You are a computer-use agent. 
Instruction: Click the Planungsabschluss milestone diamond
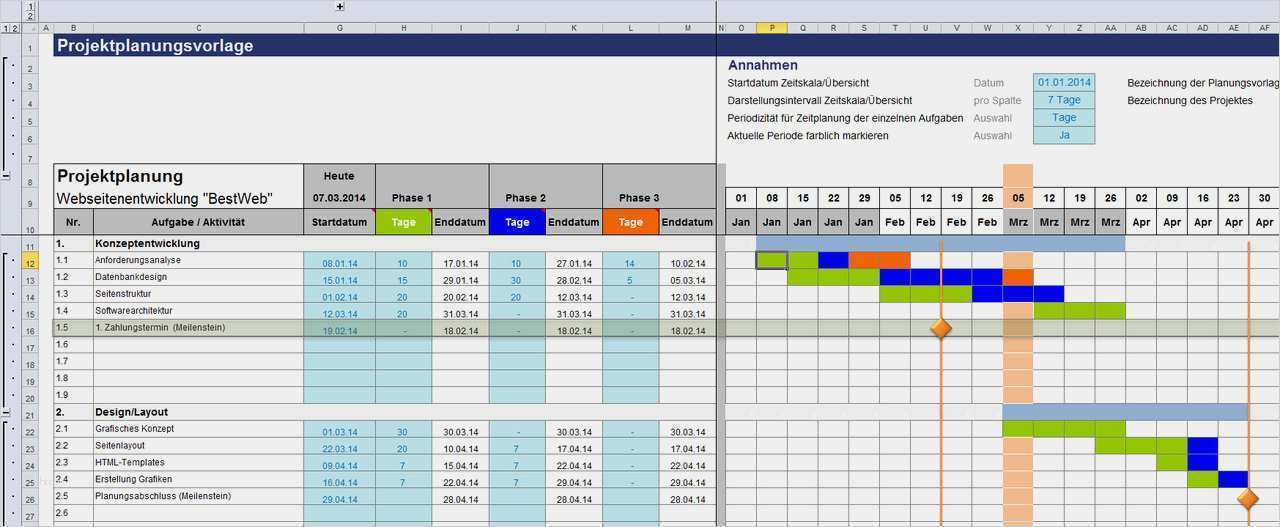[1248, 497]
